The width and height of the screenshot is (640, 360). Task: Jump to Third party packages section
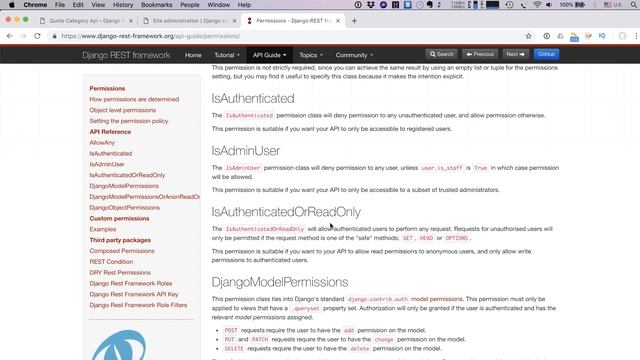tap(120, 240)
